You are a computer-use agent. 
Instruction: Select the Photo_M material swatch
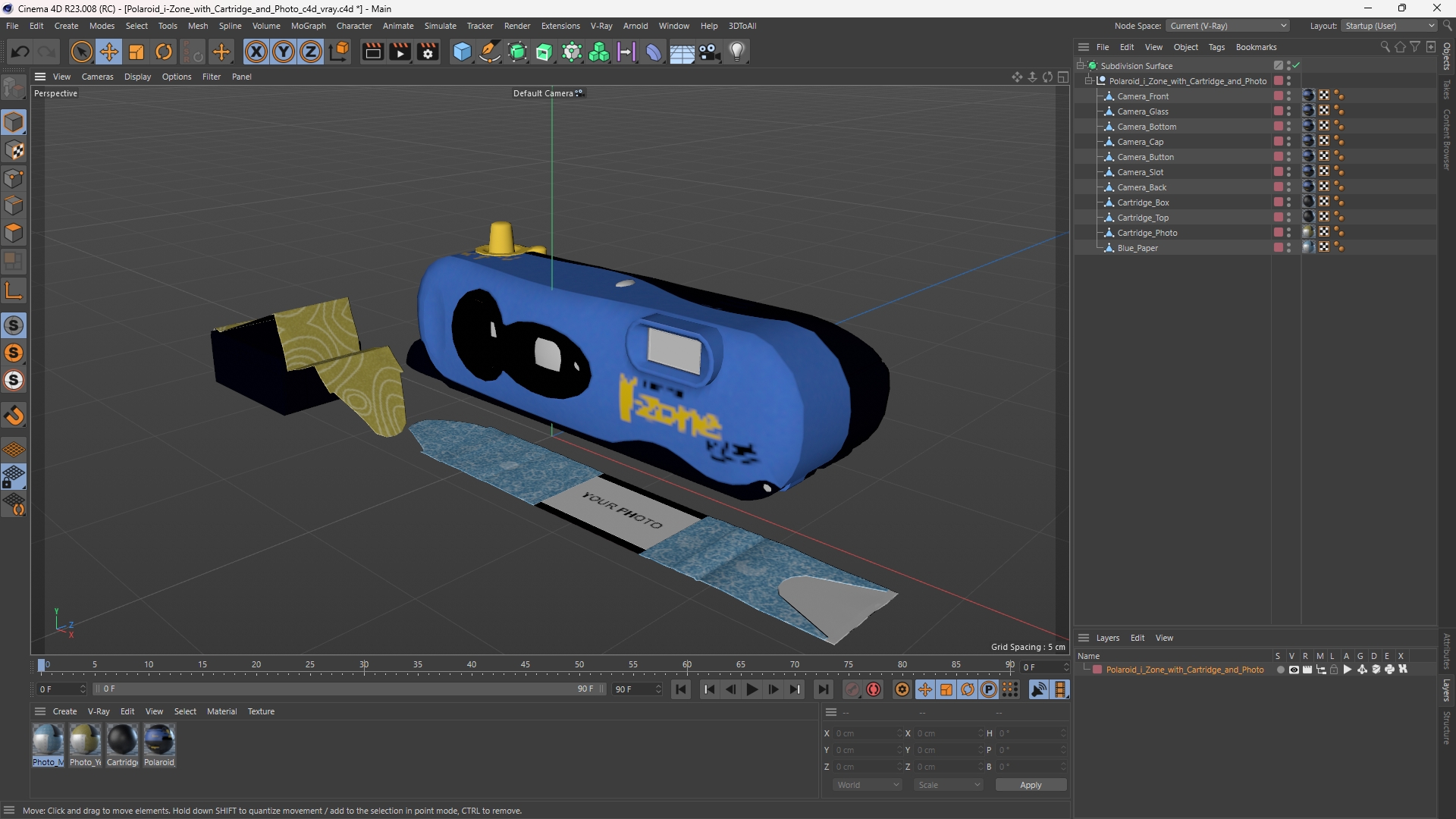(x=48, y=745)
